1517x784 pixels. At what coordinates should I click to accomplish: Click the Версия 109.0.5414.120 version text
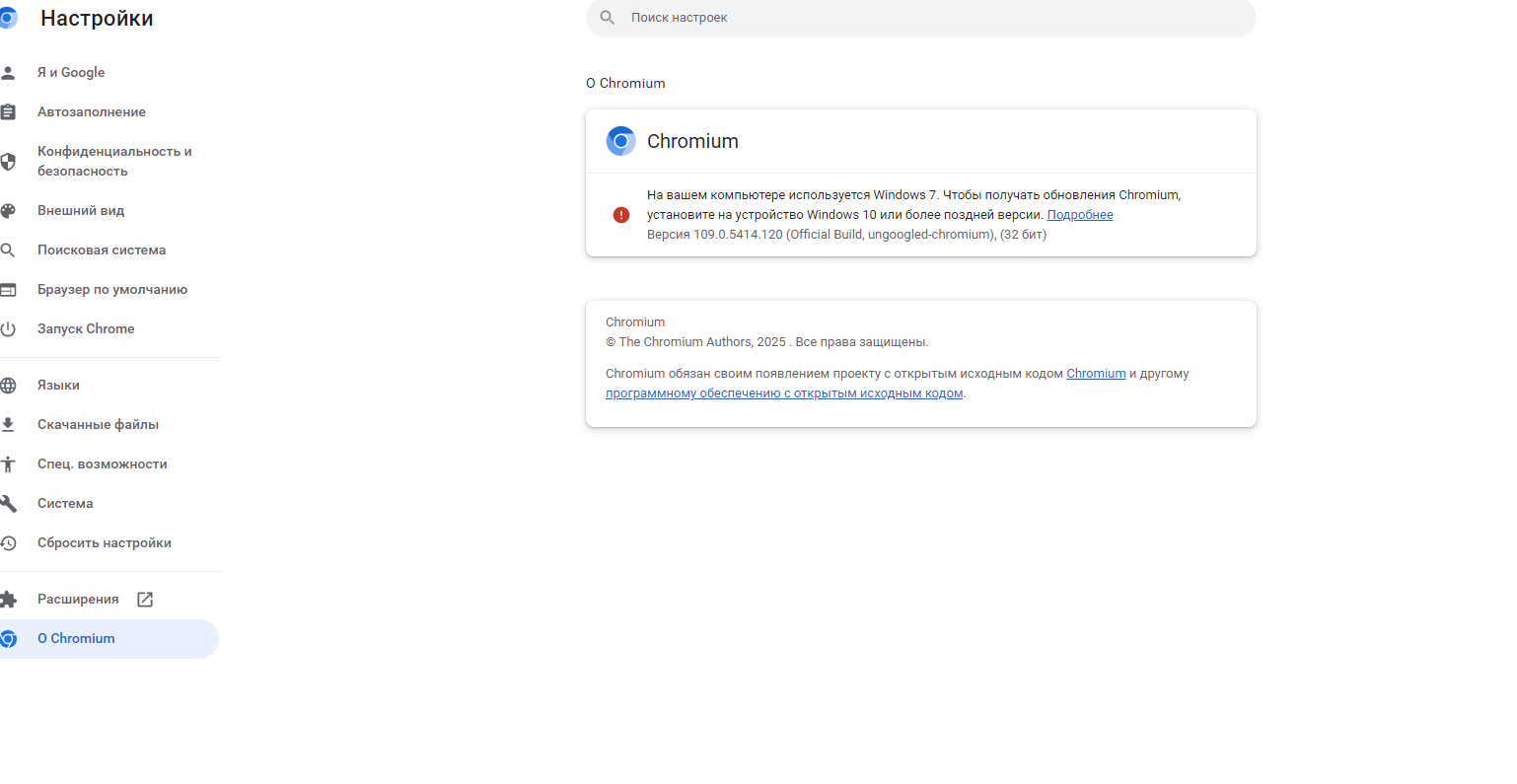point(846,235)
